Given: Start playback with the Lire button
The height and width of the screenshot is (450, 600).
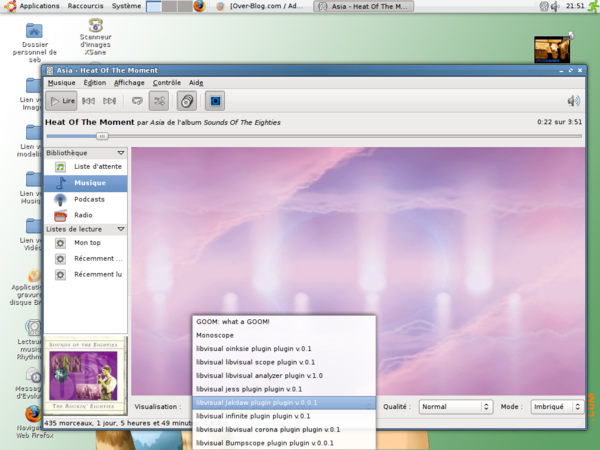Looking at the screenshot, I should (x=62, y=101).
